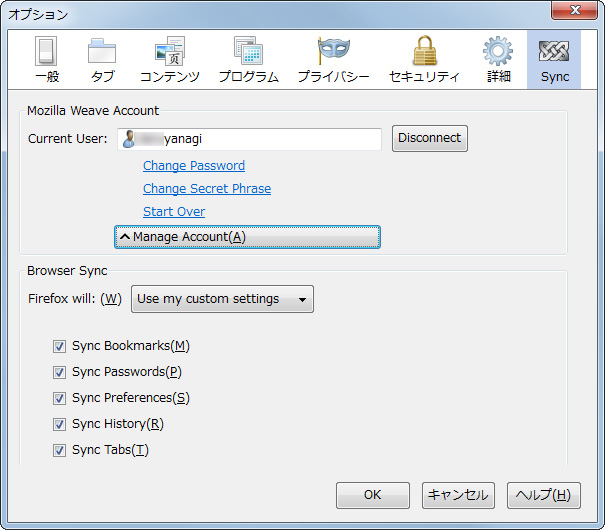
Task: Click the Start Over link
Action: (x=174, y=212)
